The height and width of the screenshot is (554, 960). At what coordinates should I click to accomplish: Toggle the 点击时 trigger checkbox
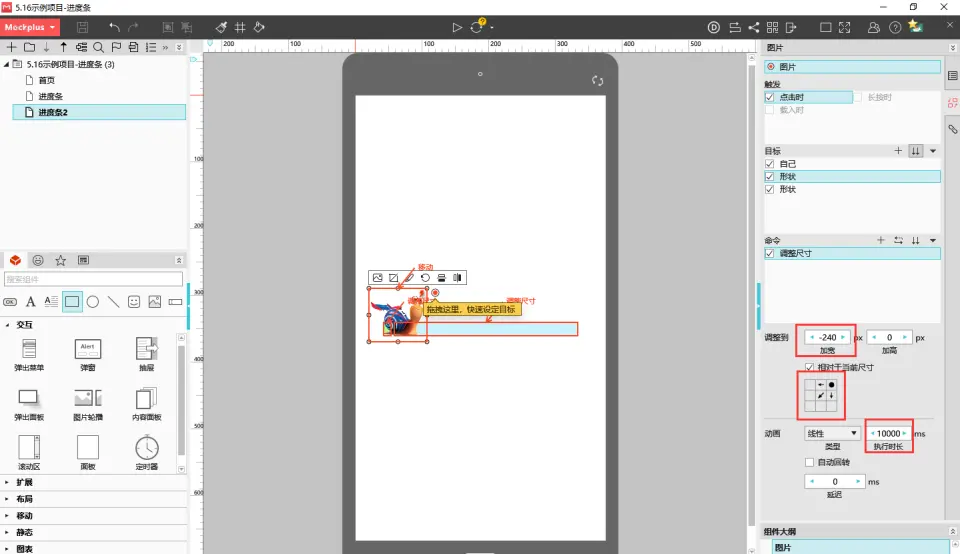coord(770,97)
